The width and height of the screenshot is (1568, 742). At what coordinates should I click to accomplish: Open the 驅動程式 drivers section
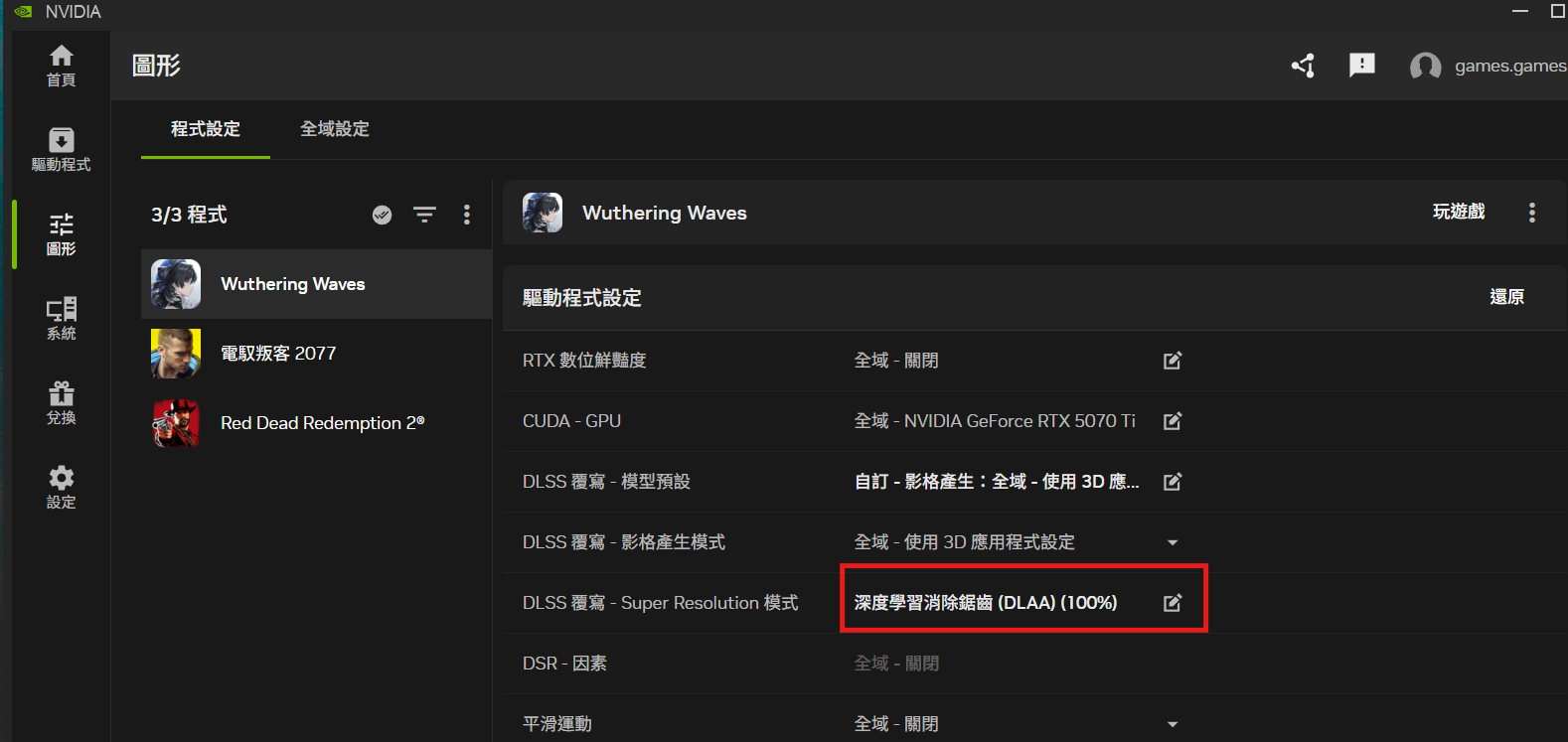[x=61, y=150]
